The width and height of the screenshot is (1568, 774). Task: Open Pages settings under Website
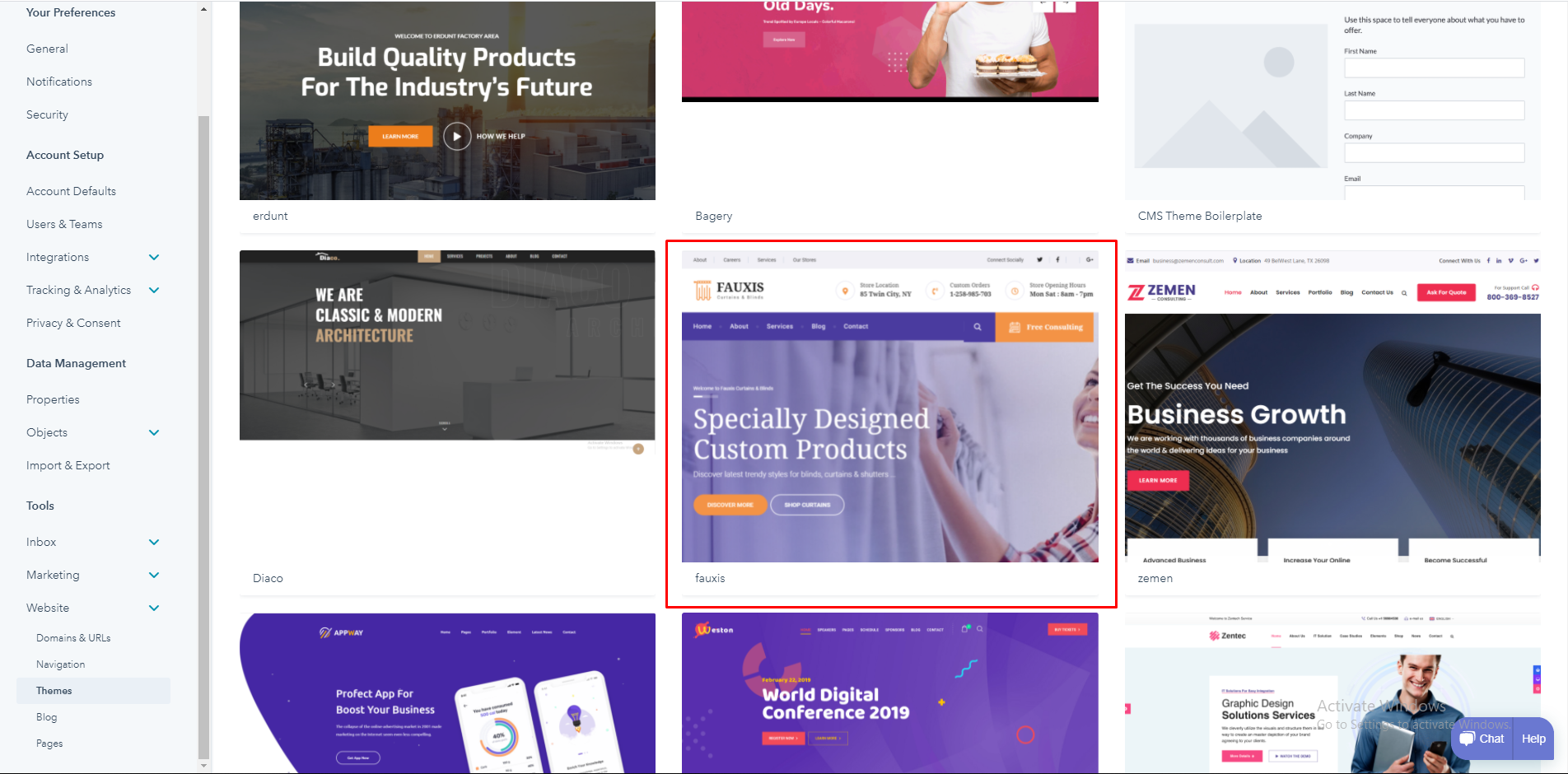tap(49, 744)
